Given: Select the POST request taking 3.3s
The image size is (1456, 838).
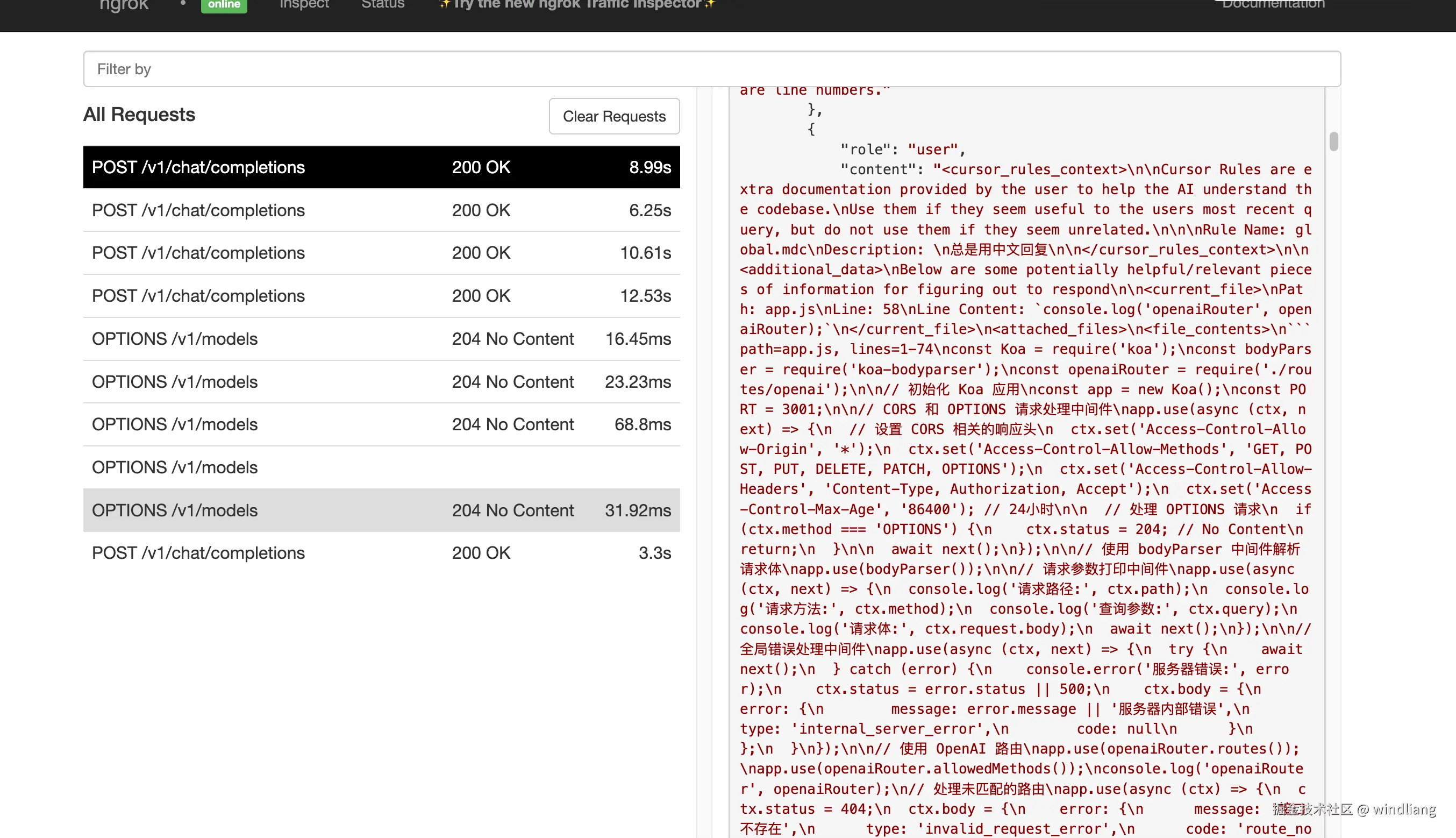Looking at the screenshot, I should pos(381,553).
